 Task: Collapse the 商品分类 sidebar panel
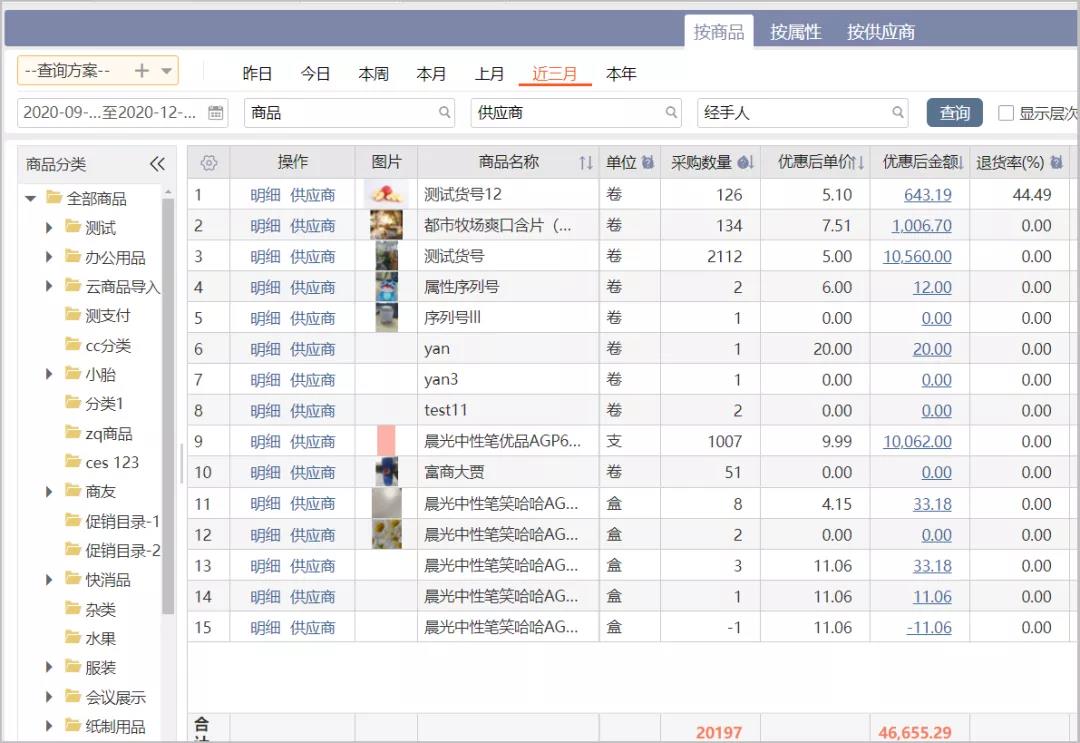pyautogui.click(x=157, y=164)
